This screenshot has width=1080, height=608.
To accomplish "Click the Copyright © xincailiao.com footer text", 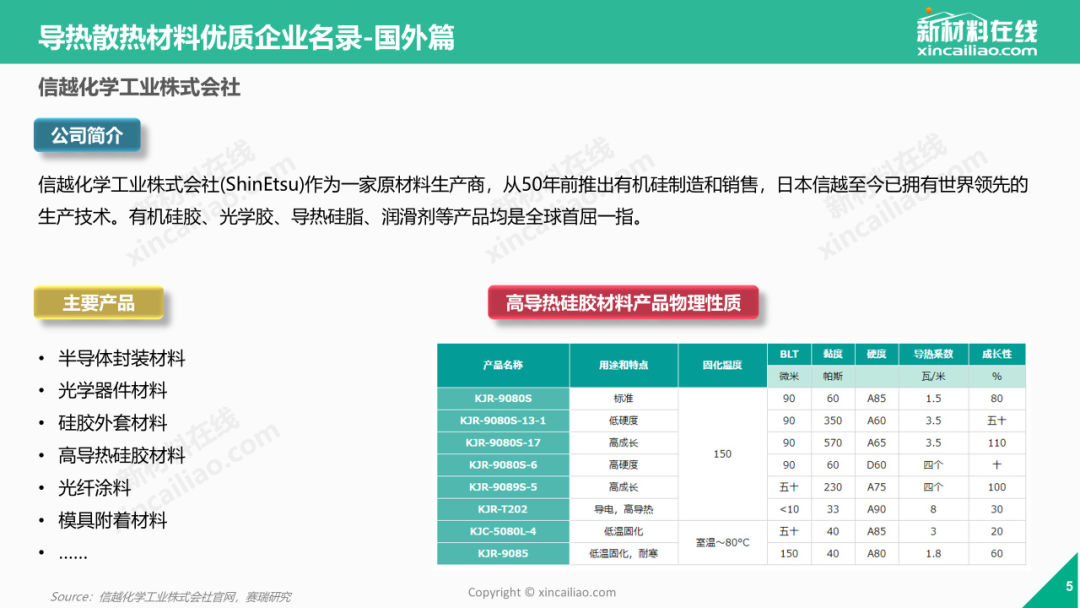I will 541,592.
